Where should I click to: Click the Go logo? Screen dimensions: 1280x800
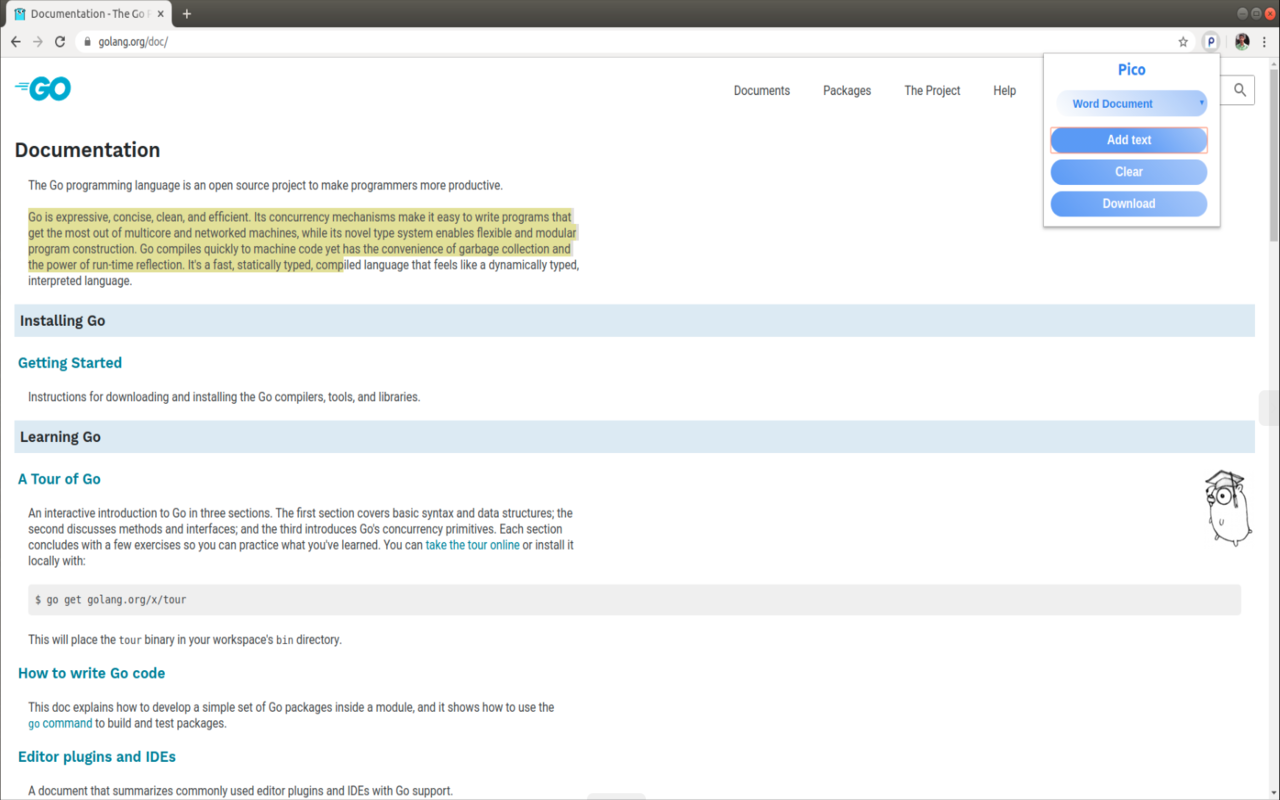43,89
